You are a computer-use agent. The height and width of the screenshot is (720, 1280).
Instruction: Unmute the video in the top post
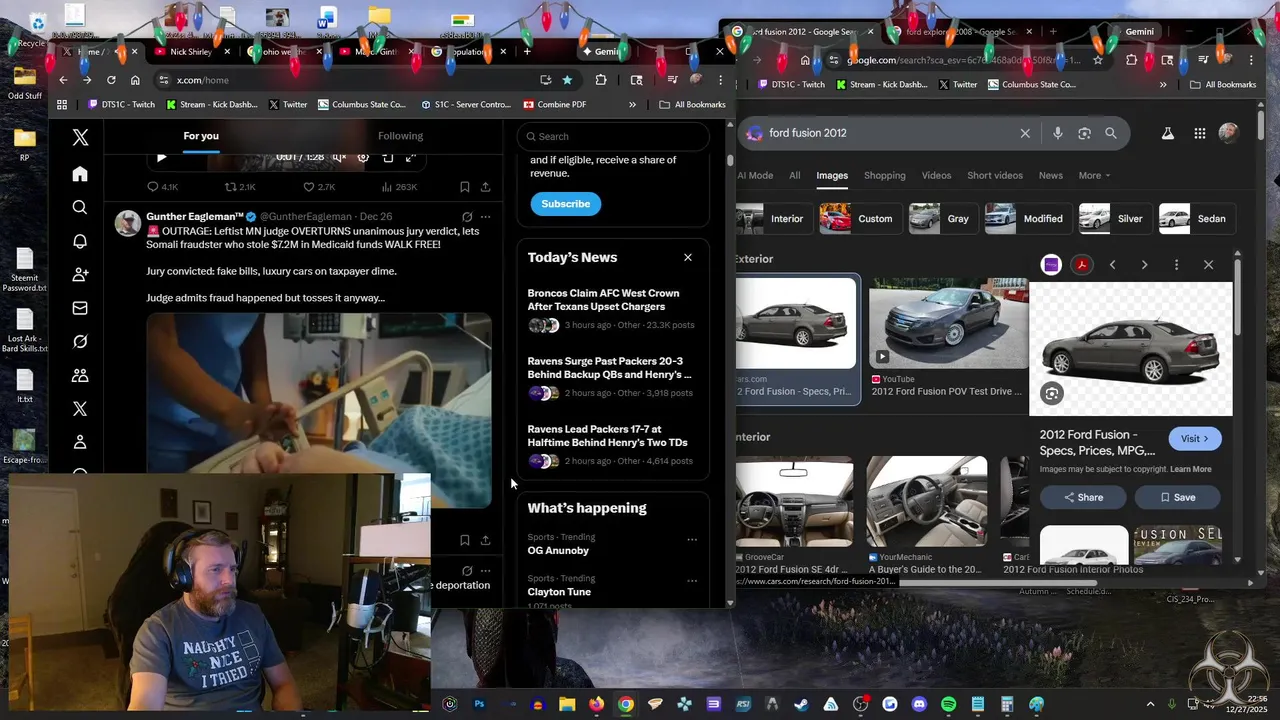tap(339, 158)
